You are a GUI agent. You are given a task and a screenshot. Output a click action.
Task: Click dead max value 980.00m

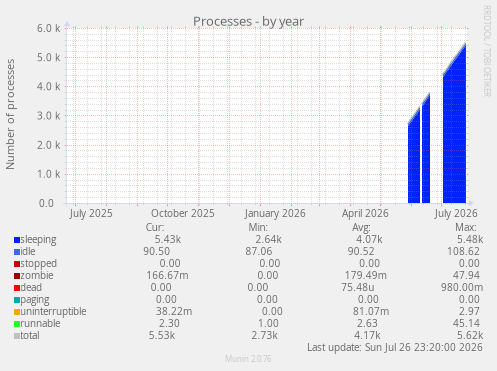462,287
